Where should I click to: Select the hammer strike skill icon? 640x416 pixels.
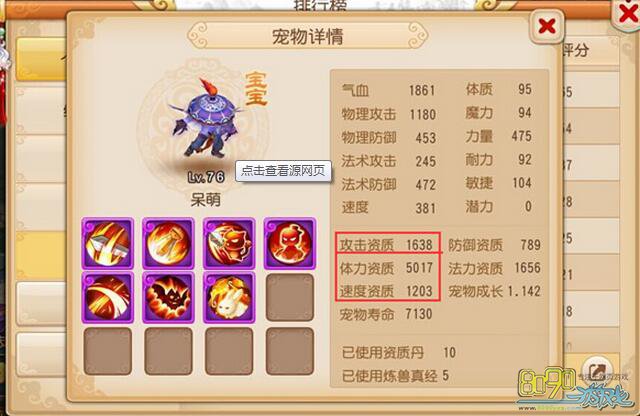(x=168, y=243)
